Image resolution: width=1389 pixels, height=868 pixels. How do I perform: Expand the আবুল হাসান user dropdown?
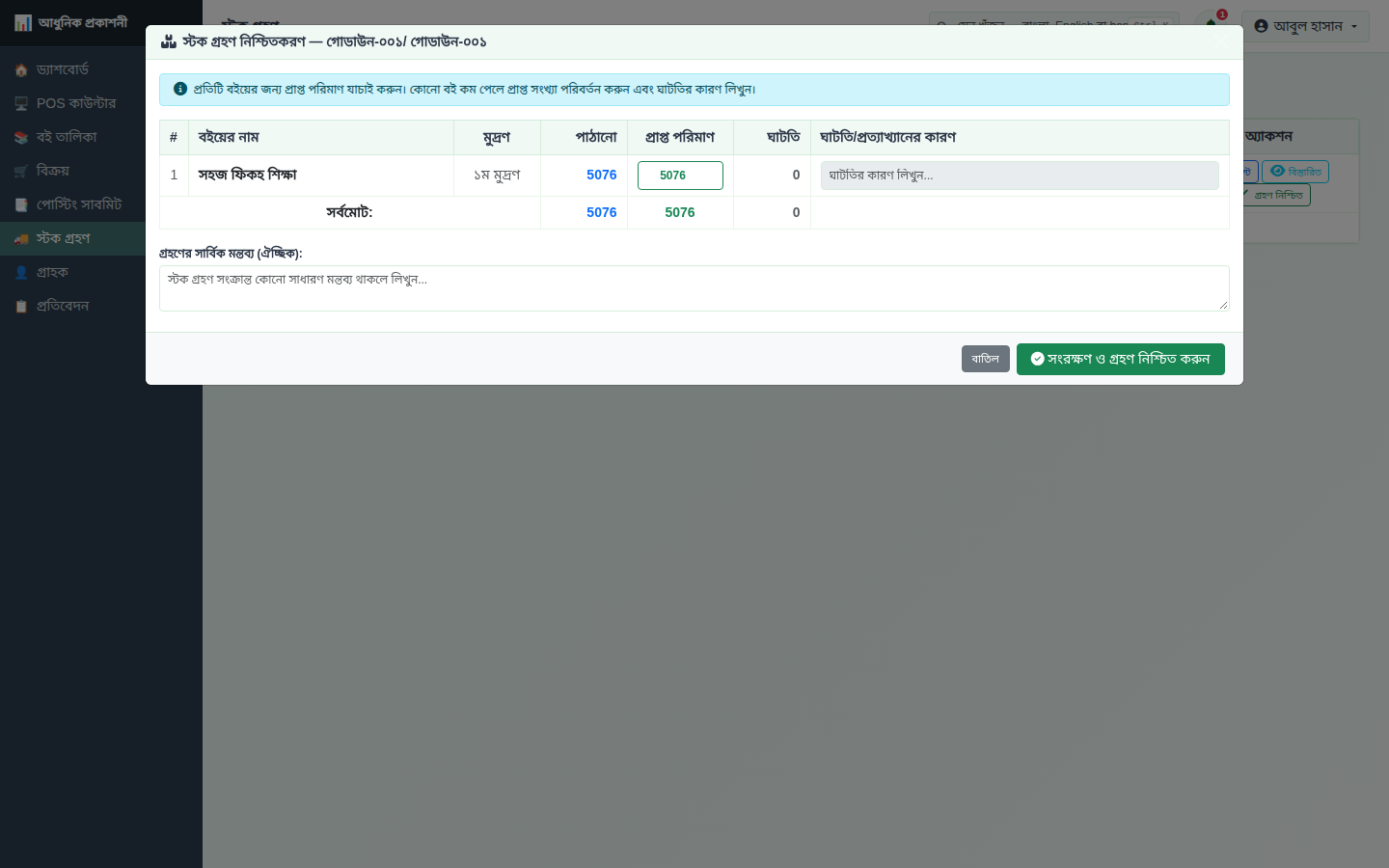click(1306, 26)
